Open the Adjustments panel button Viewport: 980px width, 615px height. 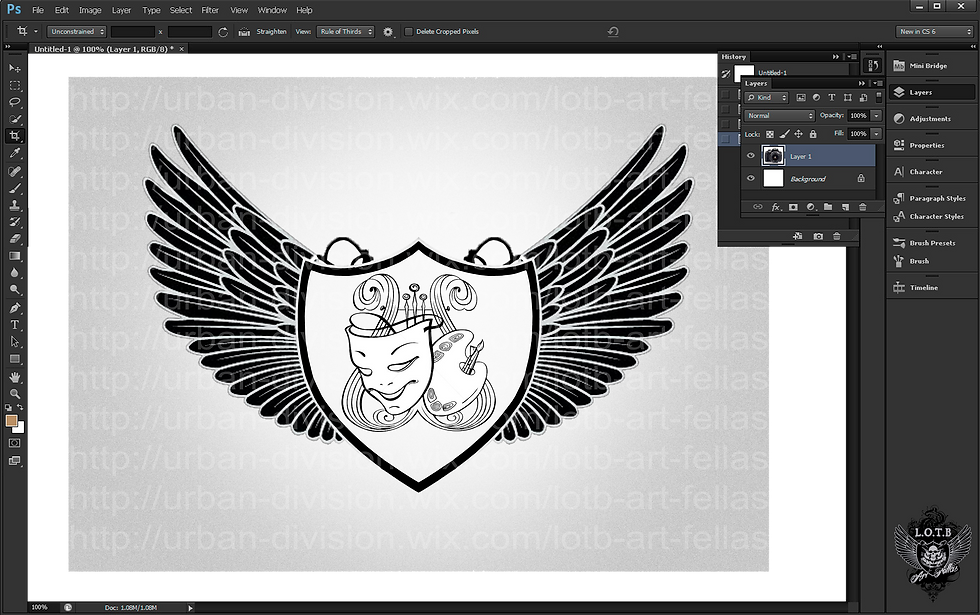coord(931,119)
